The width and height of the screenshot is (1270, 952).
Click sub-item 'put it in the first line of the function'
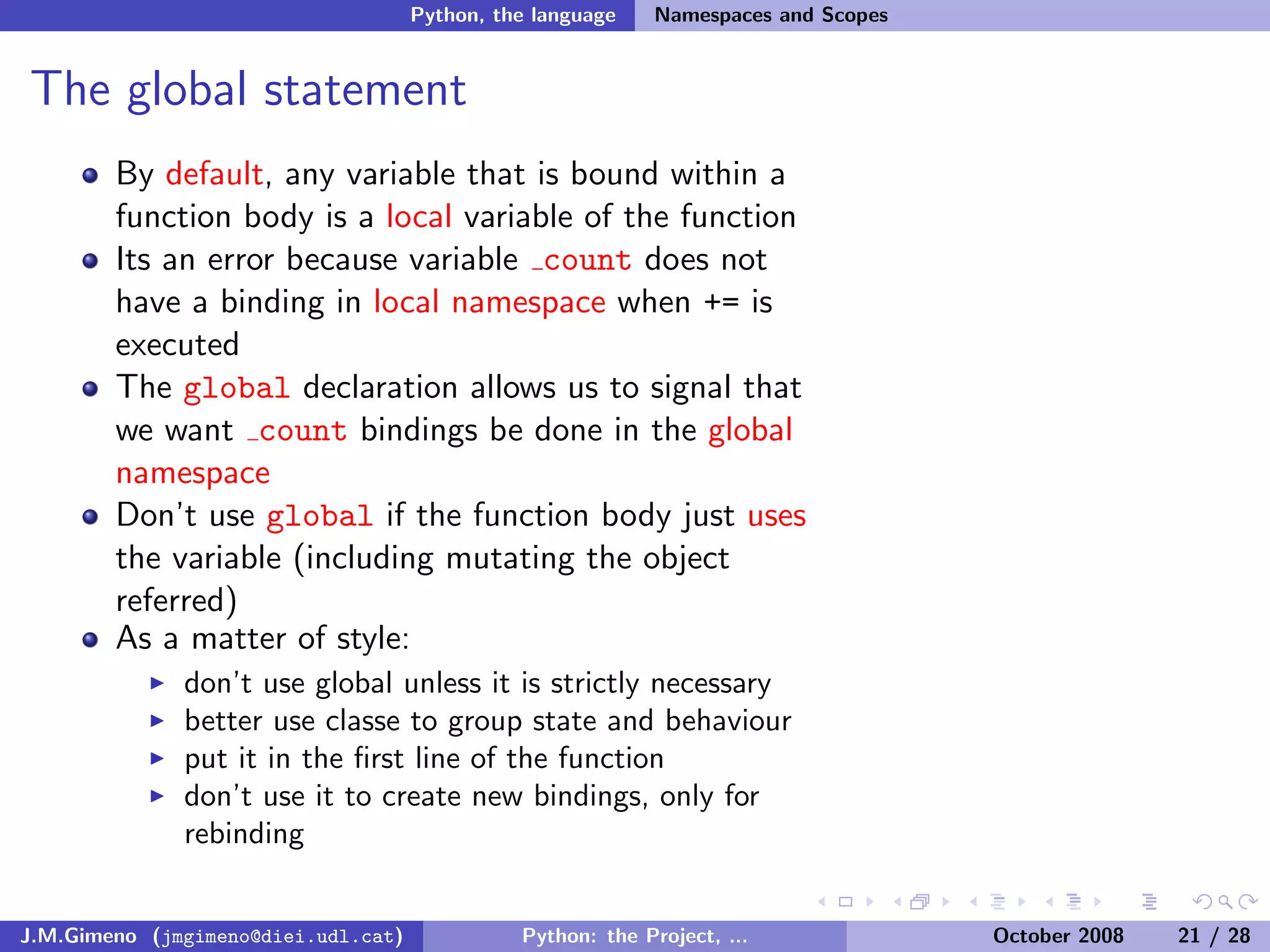click(x=424, y=759)
